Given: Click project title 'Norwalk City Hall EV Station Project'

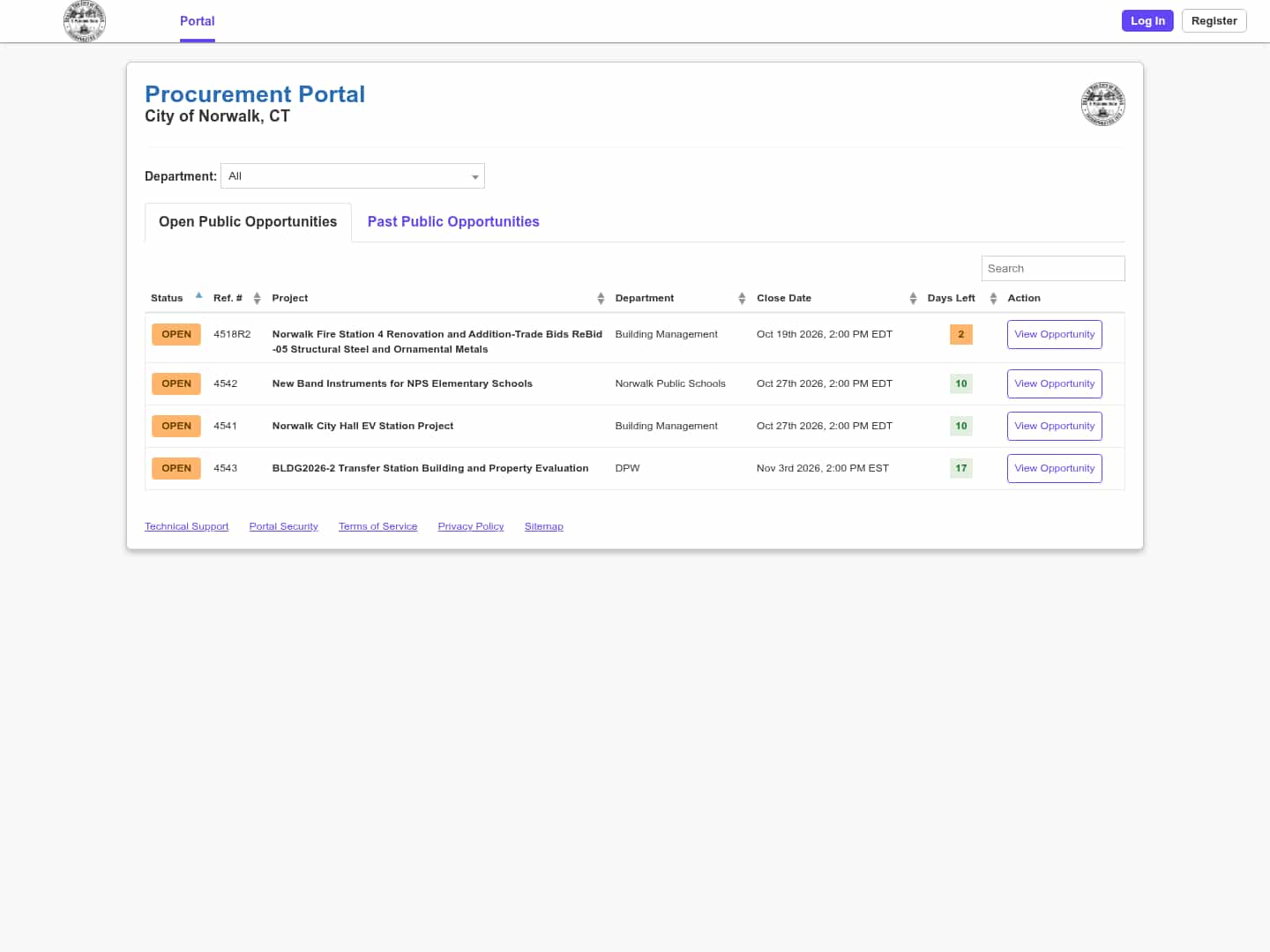Looking at the screenshot, I should [x=362, y=427].
